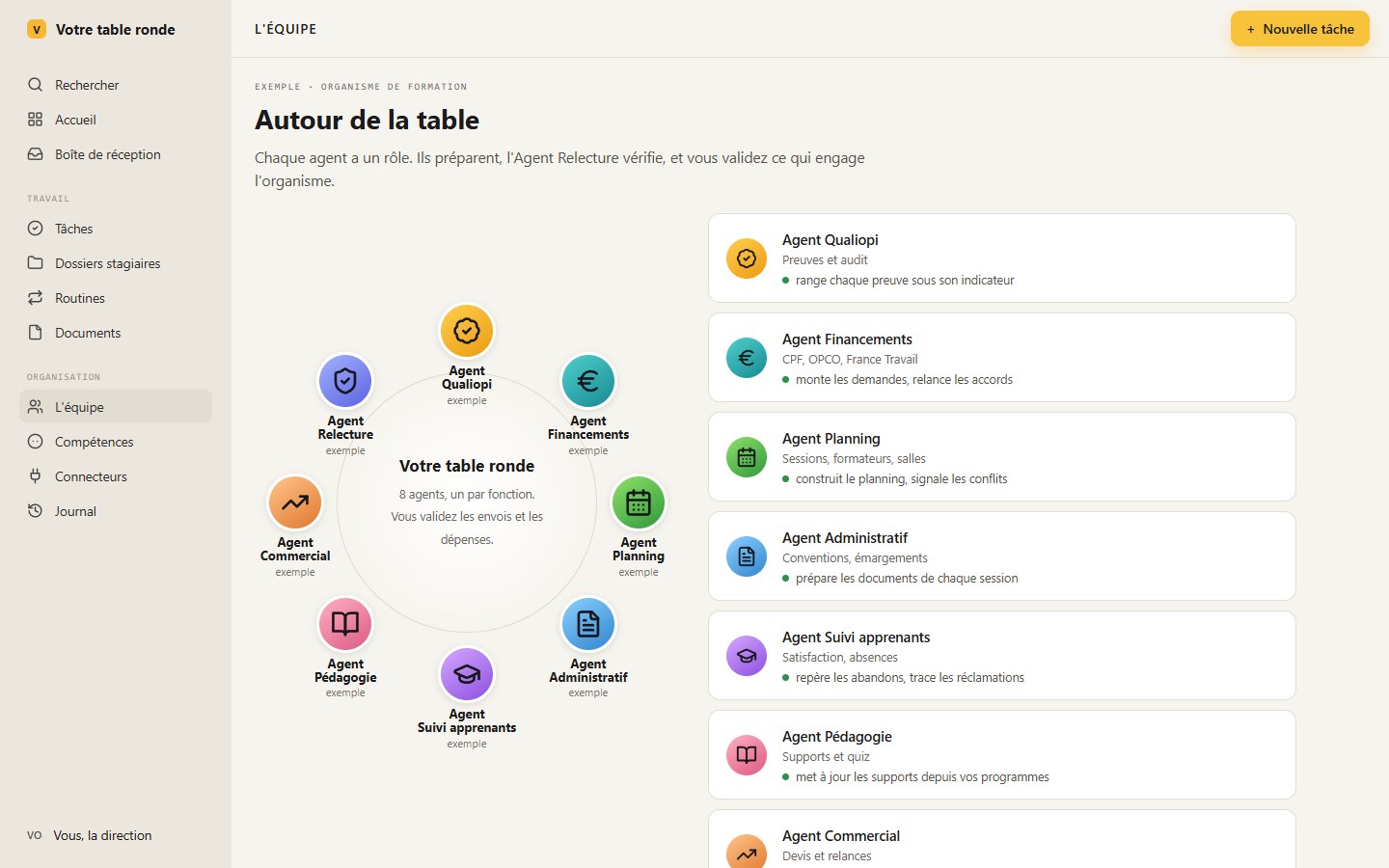Click the pink book icon in Pédagogie card
The image size is (1389, 868).
747,755
